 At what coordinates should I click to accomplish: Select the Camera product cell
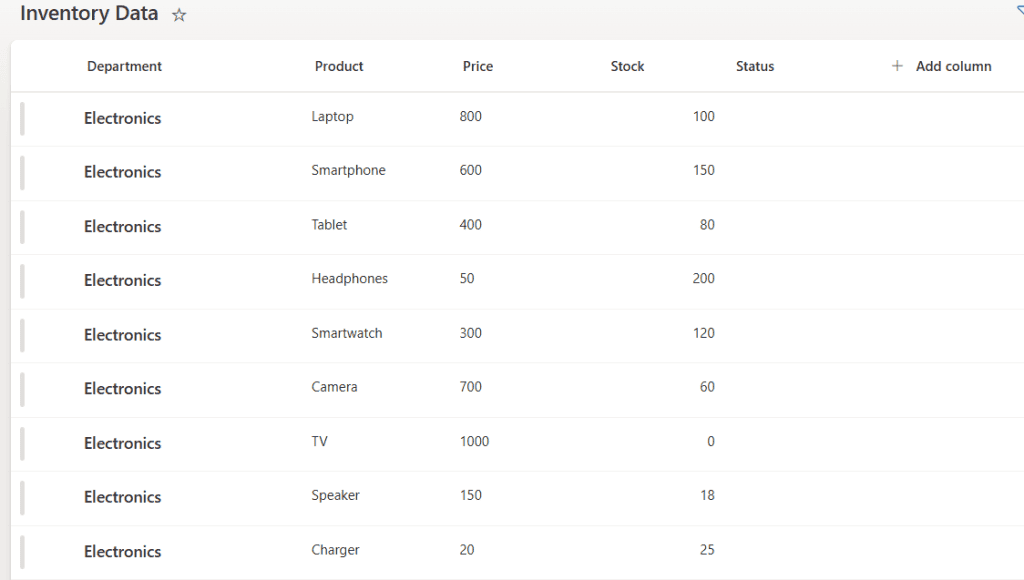[334, 387]
